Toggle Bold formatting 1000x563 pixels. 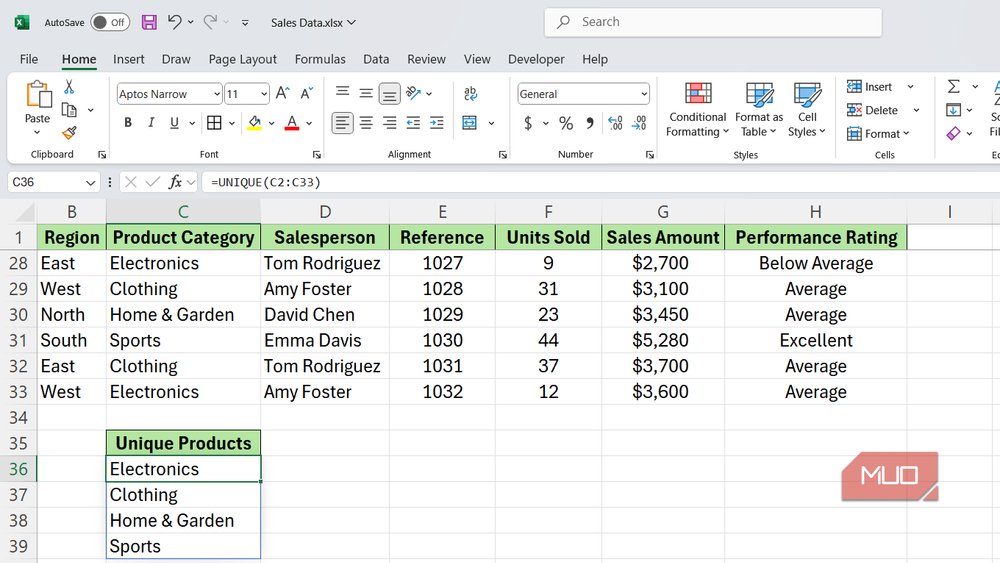(128, 123)
